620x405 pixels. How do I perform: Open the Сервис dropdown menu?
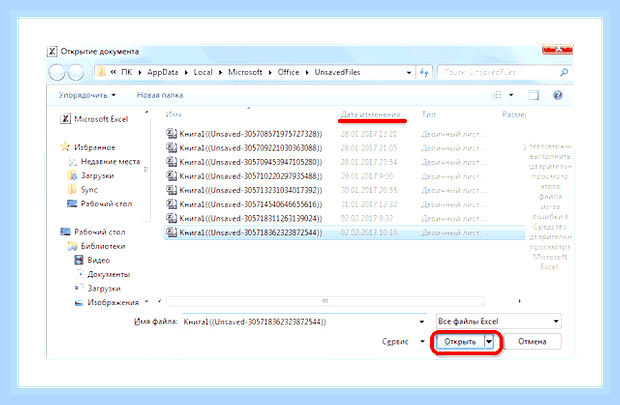click(403, 341)
